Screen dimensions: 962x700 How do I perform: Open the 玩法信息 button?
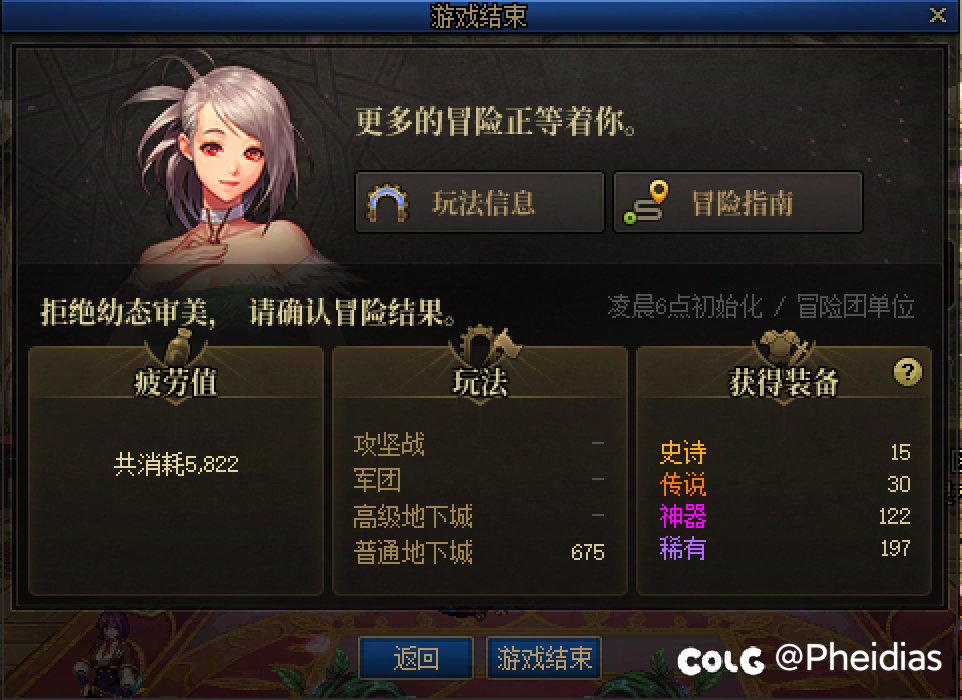pos(480,202)
